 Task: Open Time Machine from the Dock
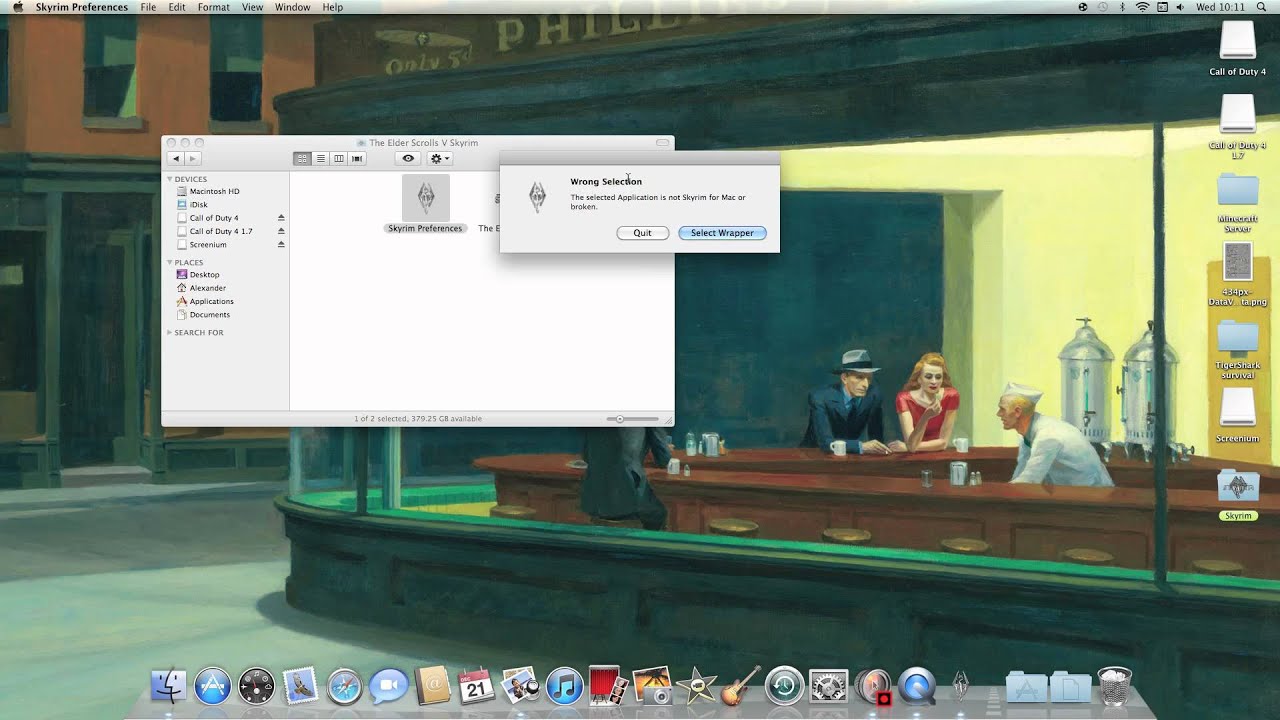785,686
